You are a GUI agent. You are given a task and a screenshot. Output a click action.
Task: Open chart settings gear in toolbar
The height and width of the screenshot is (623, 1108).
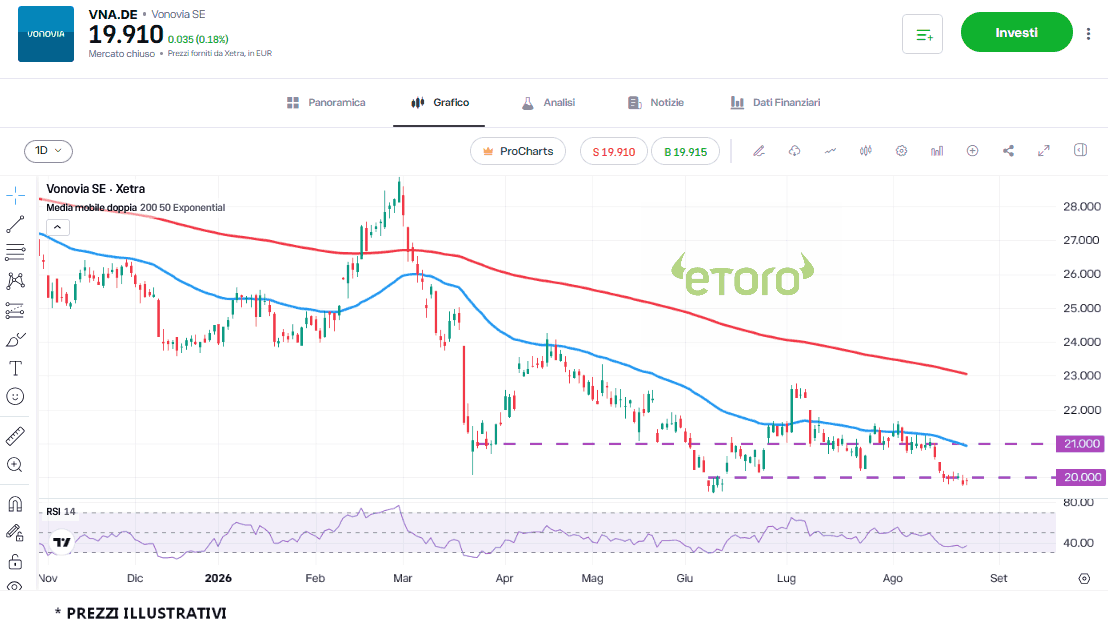click(901, 150)
